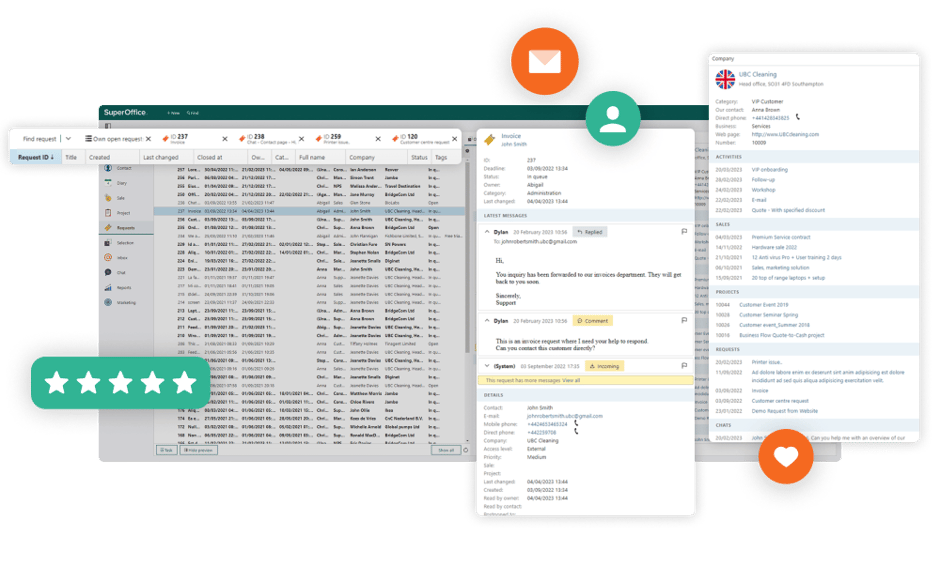
Task: Open the VIP onboarding activity
Action: 769,170
